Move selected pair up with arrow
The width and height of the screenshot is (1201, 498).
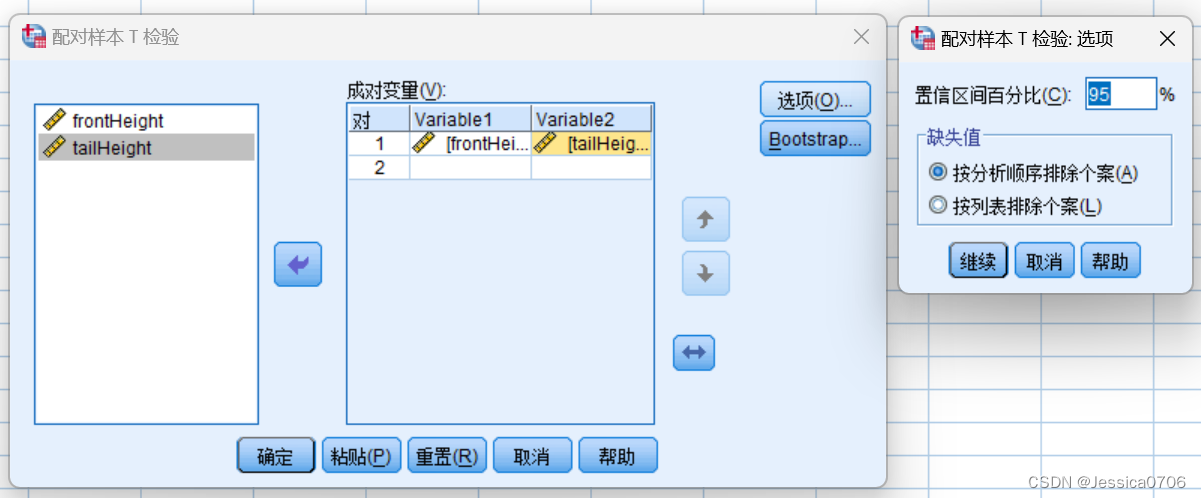click(706, 220)
